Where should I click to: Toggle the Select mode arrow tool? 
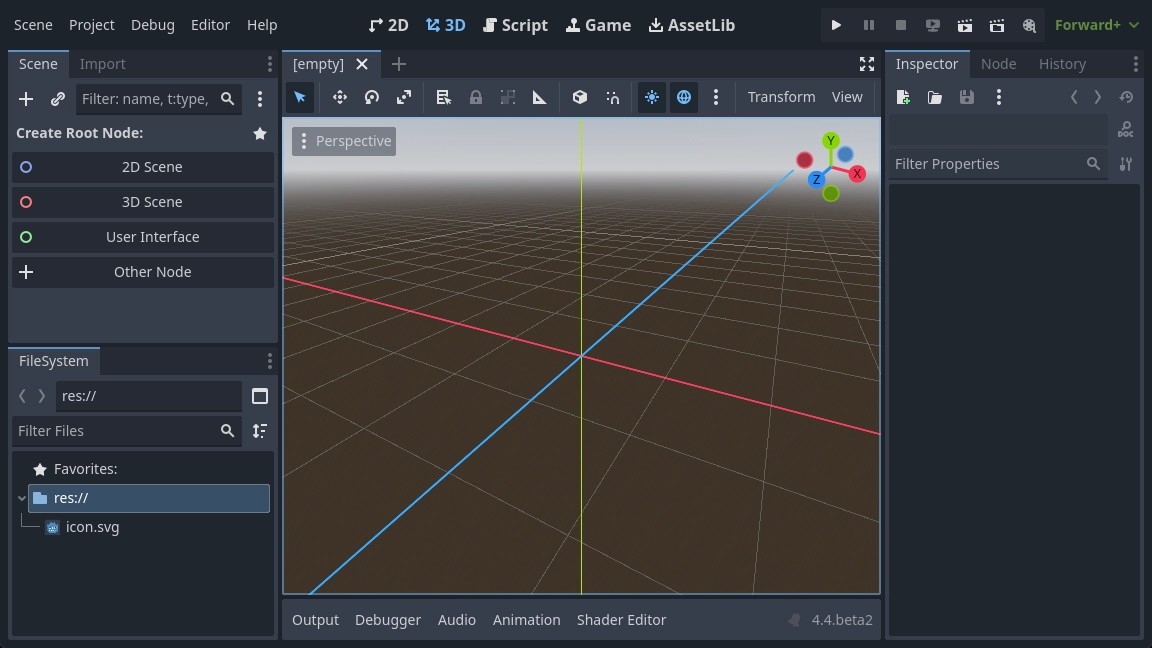300,97
